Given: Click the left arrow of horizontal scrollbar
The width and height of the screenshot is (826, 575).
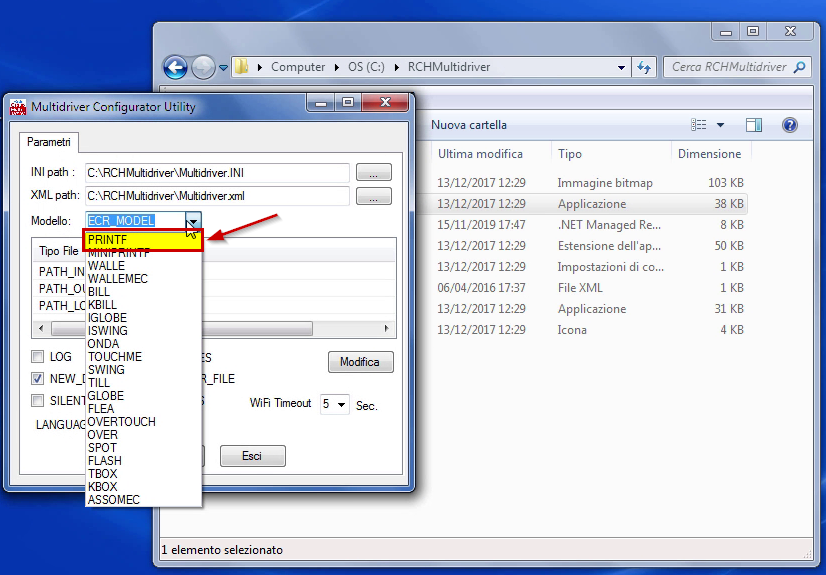Looking at the screenshot, I should coord(41,329).
